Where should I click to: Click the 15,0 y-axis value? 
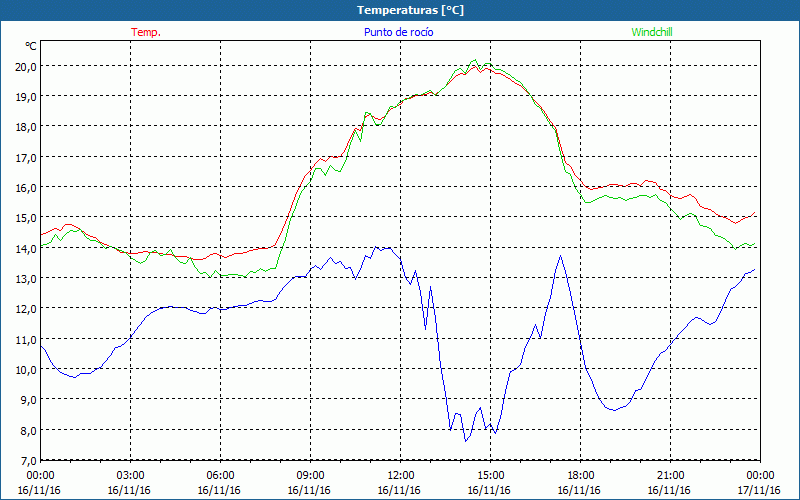click(x=27, y=218)
